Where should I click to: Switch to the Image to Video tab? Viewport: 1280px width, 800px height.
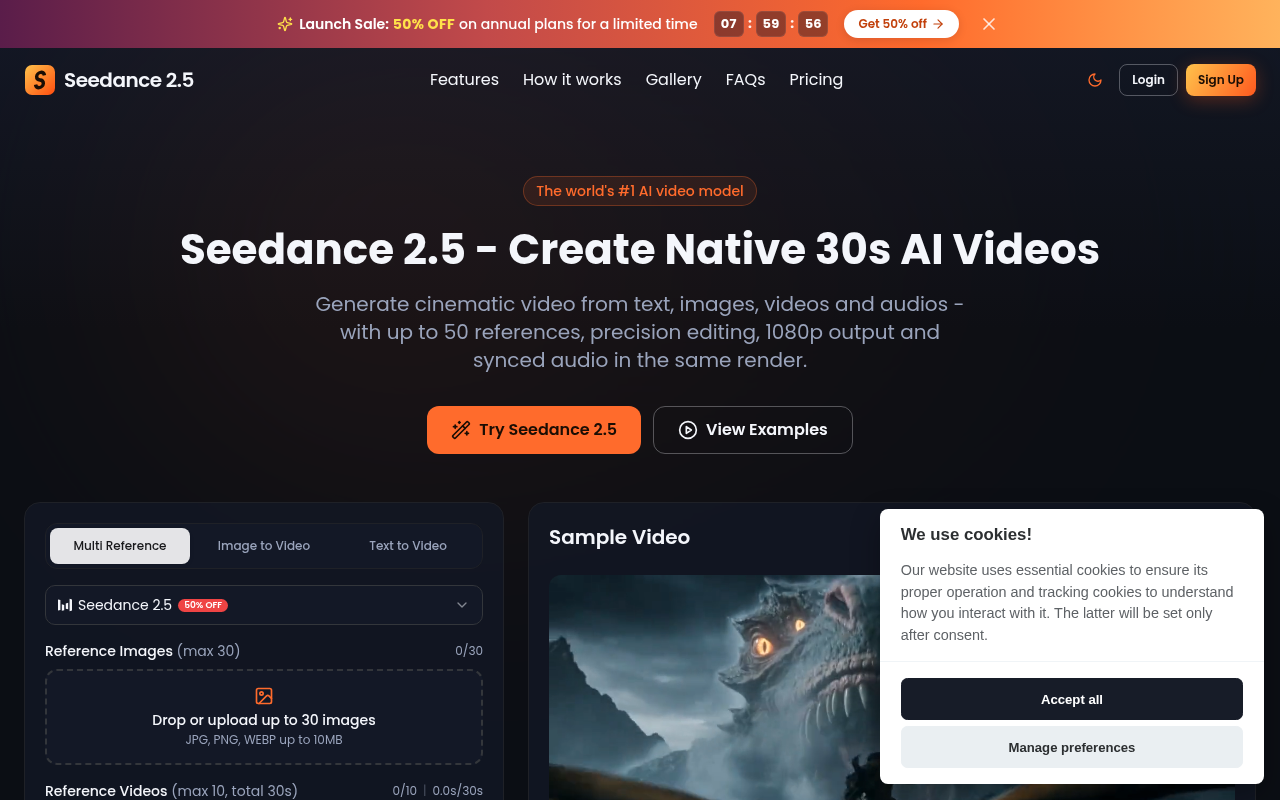pos(264,546)
